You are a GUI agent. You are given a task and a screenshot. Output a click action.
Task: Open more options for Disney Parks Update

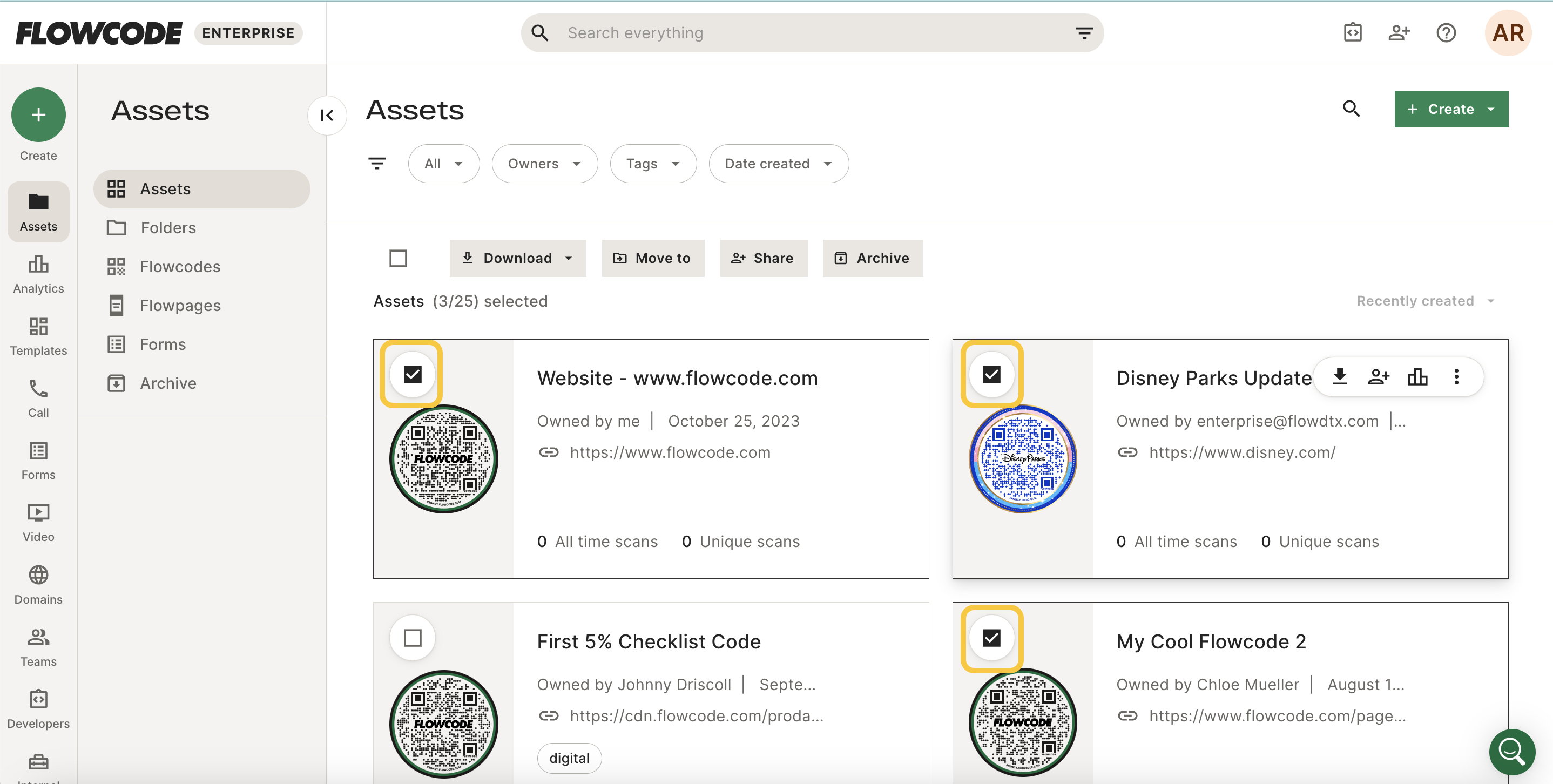click(x=1456, y=377)
